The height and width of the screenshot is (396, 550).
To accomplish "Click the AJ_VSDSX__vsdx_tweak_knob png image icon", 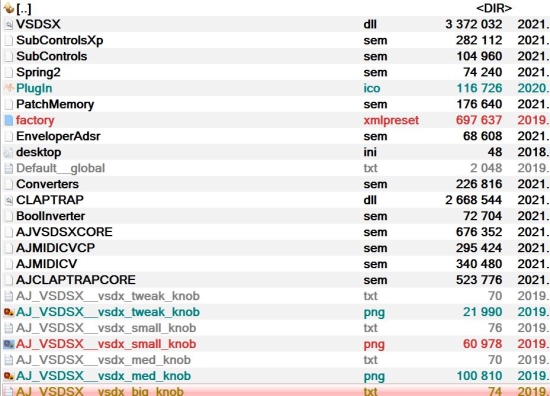I will [9, 312].
